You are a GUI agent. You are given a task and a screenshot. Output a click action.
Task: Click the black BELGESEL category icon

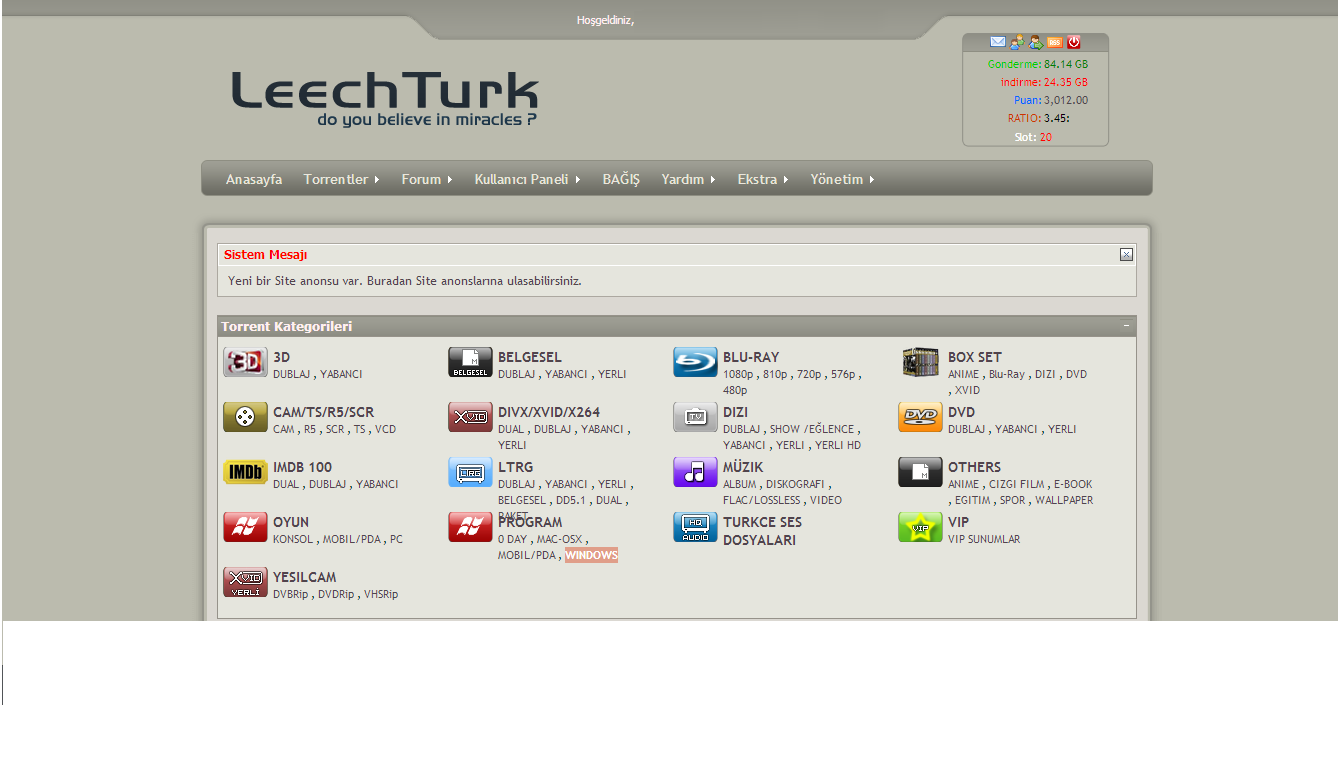[x=470, y=362]
